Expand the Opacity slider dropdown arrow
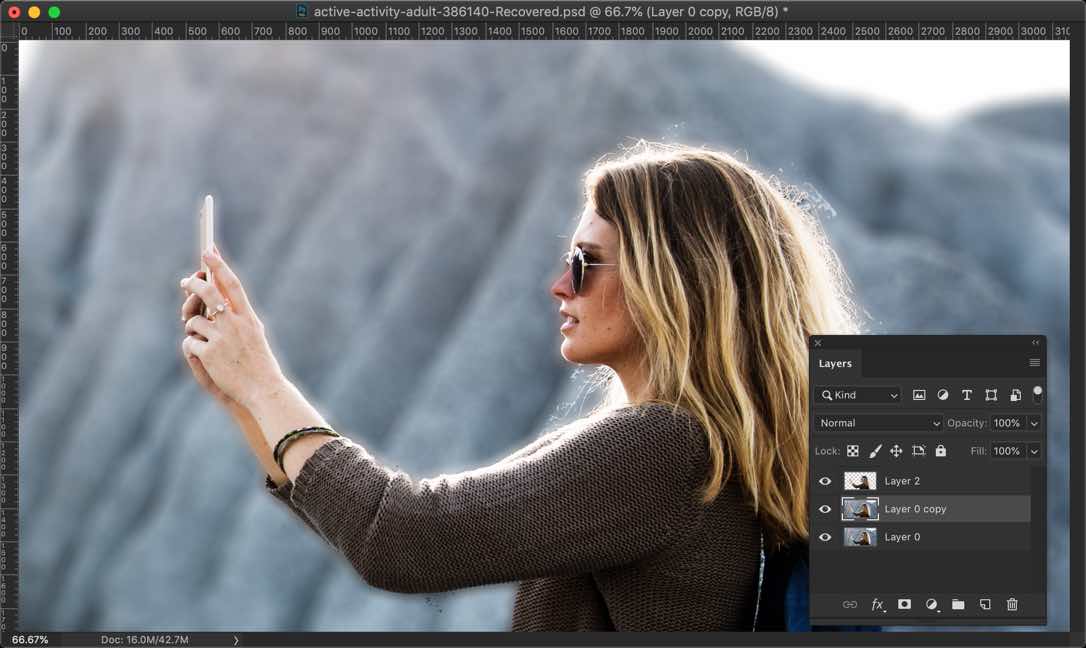Screen dimensions: 1086x648 click(1034, 423)
